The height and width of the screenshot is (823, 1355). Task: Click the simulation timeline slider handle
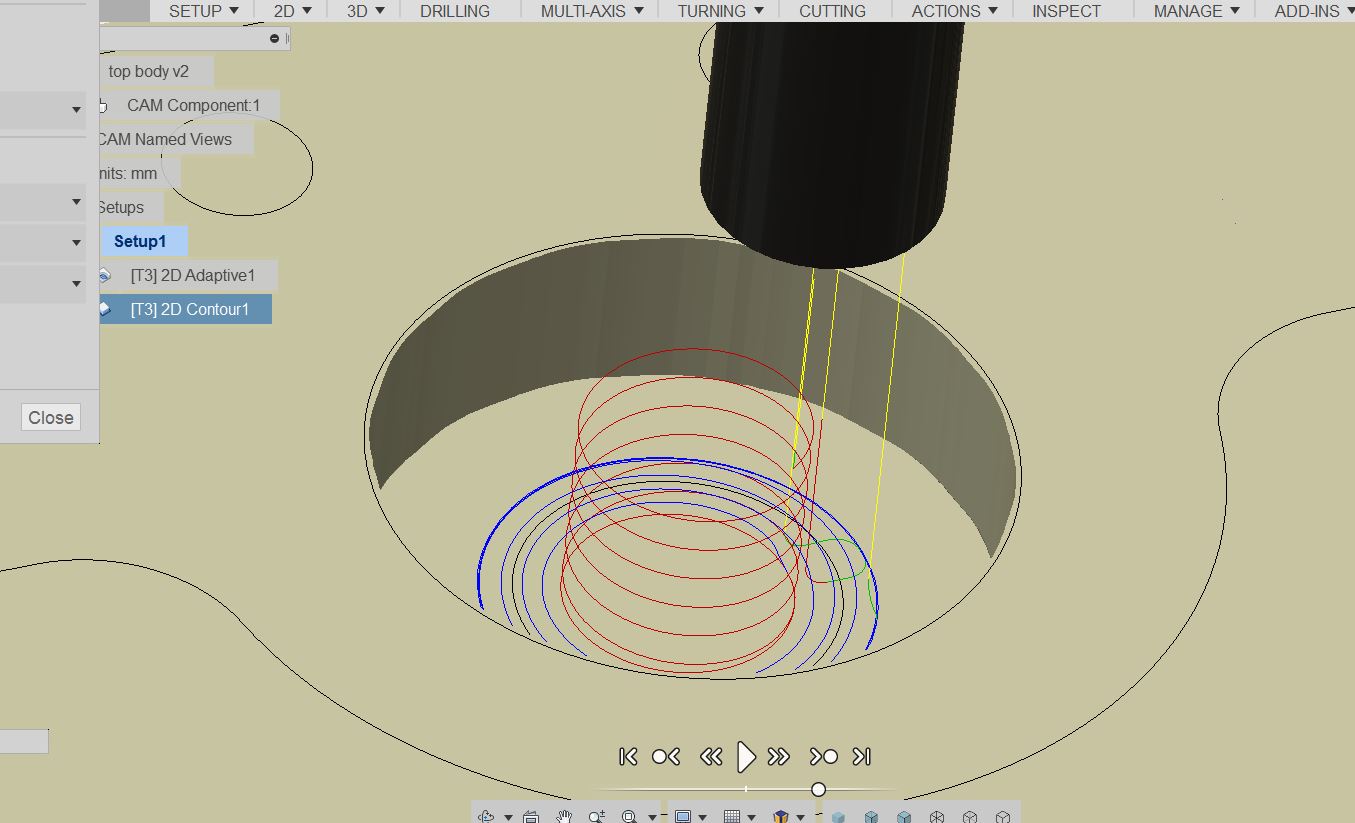pos(818,789)
